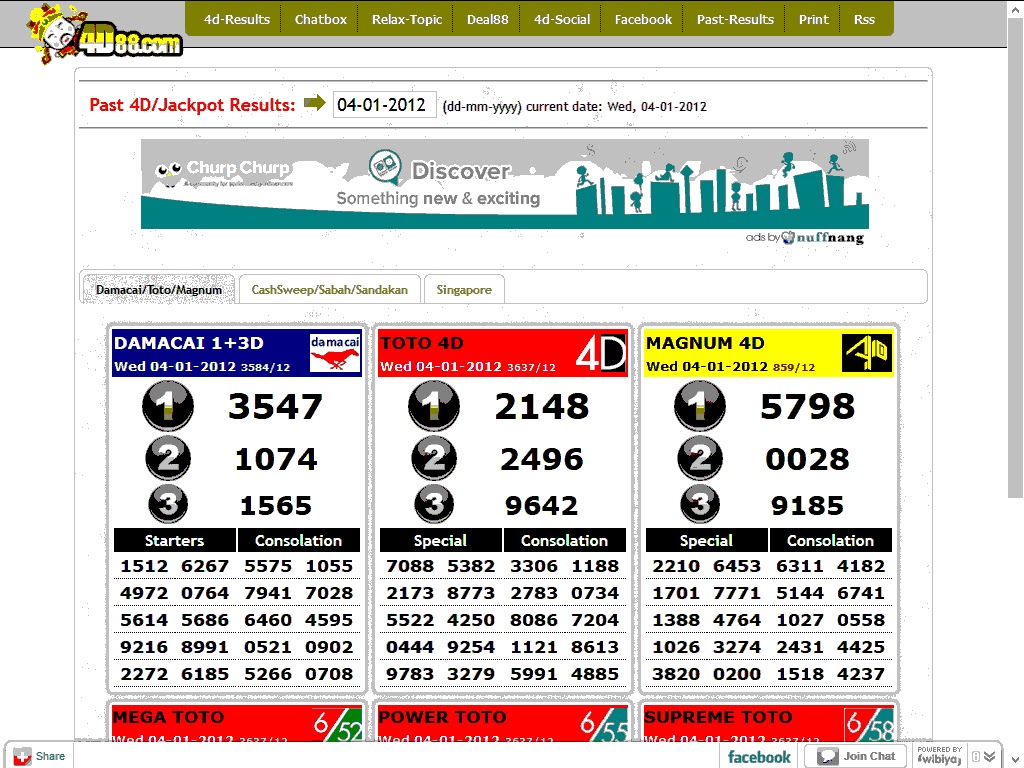Click the Churp Churp Discover banner ad
Viewport: 1024px width, 768px height.
(504, 184)
